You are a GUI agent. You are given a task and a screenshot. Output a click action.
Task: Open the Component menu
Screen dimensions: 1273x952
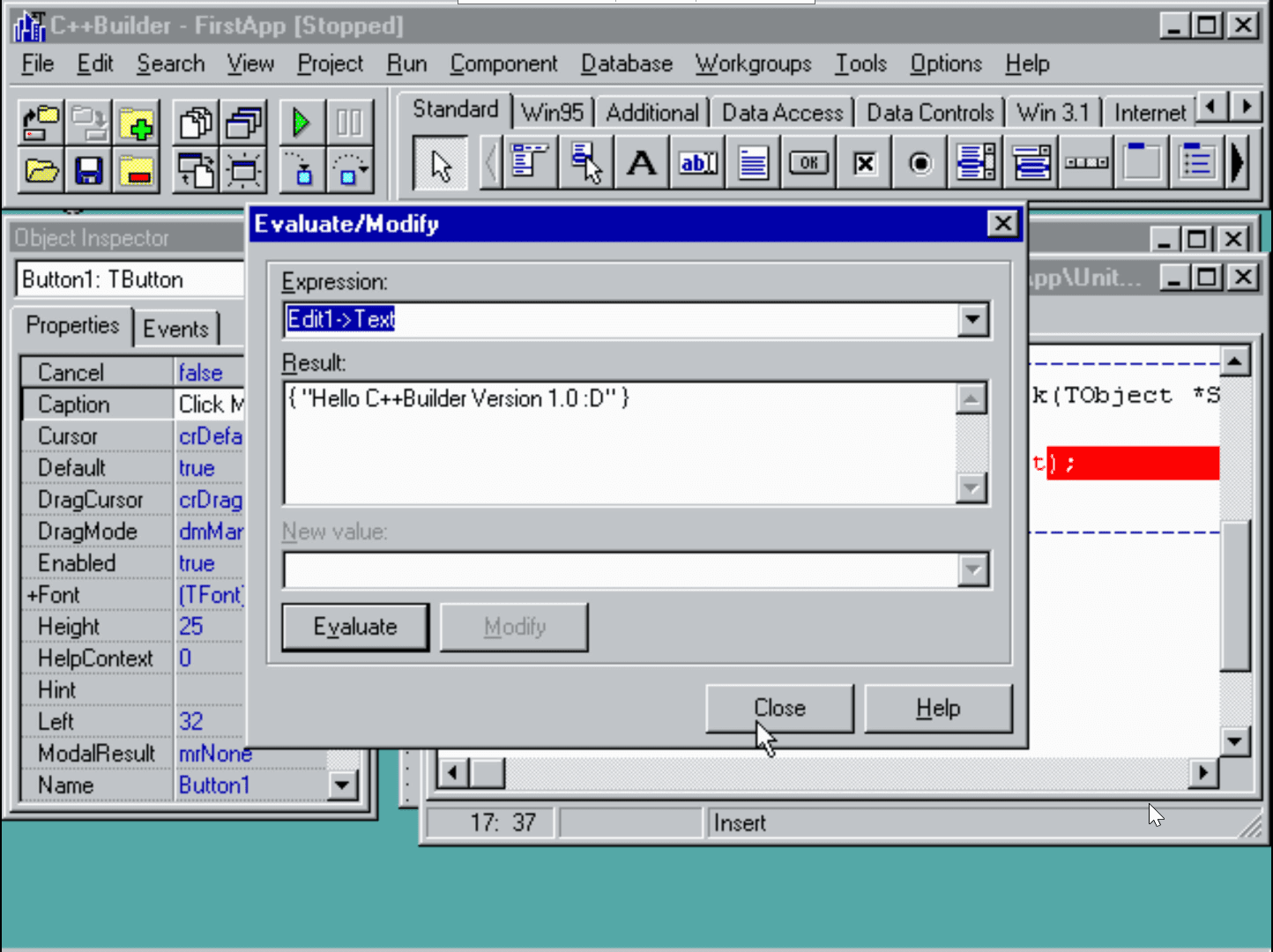click(503, 63)
